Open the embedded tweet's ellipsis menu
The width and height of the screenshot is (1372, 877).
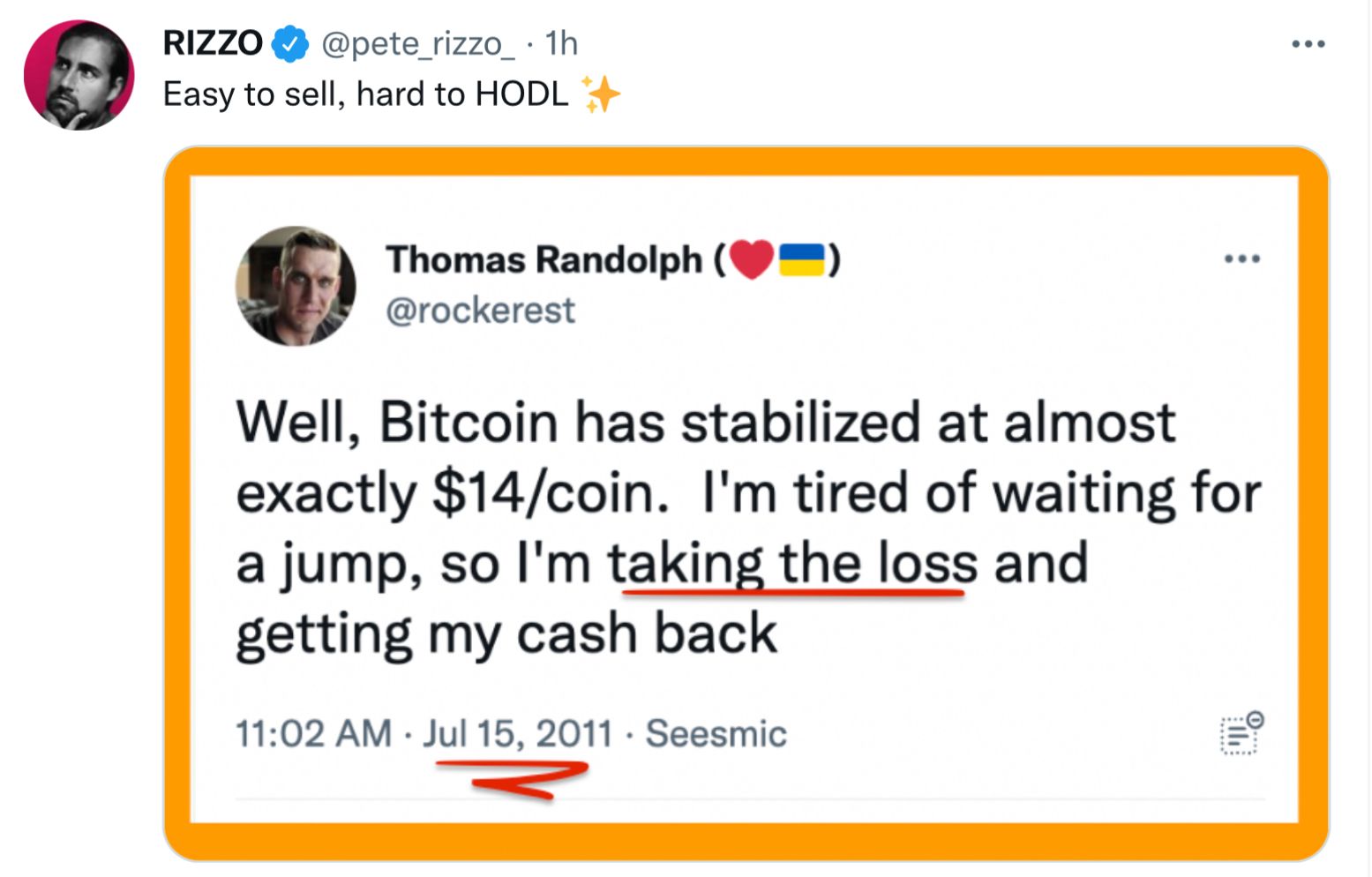(x=1242, y=258)
